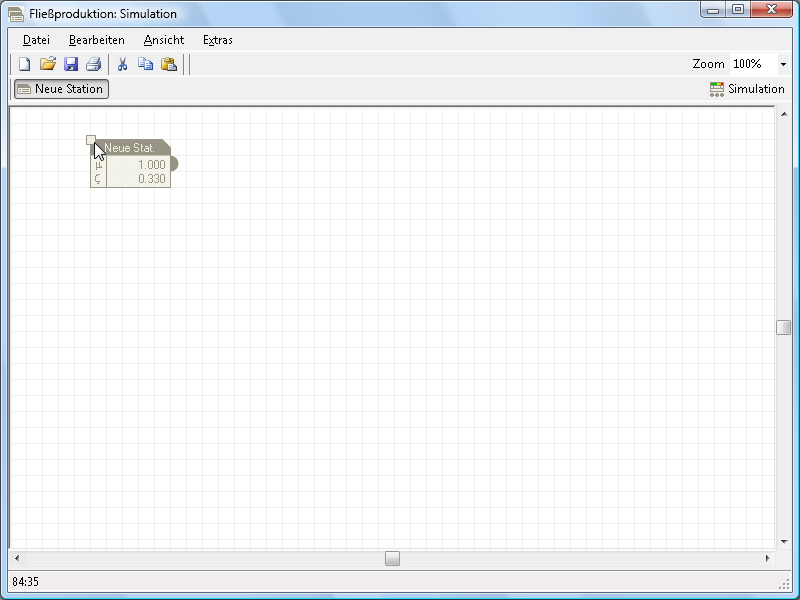Click the Print icon
This screenshot has height=600, width=800.
(93, 64)
